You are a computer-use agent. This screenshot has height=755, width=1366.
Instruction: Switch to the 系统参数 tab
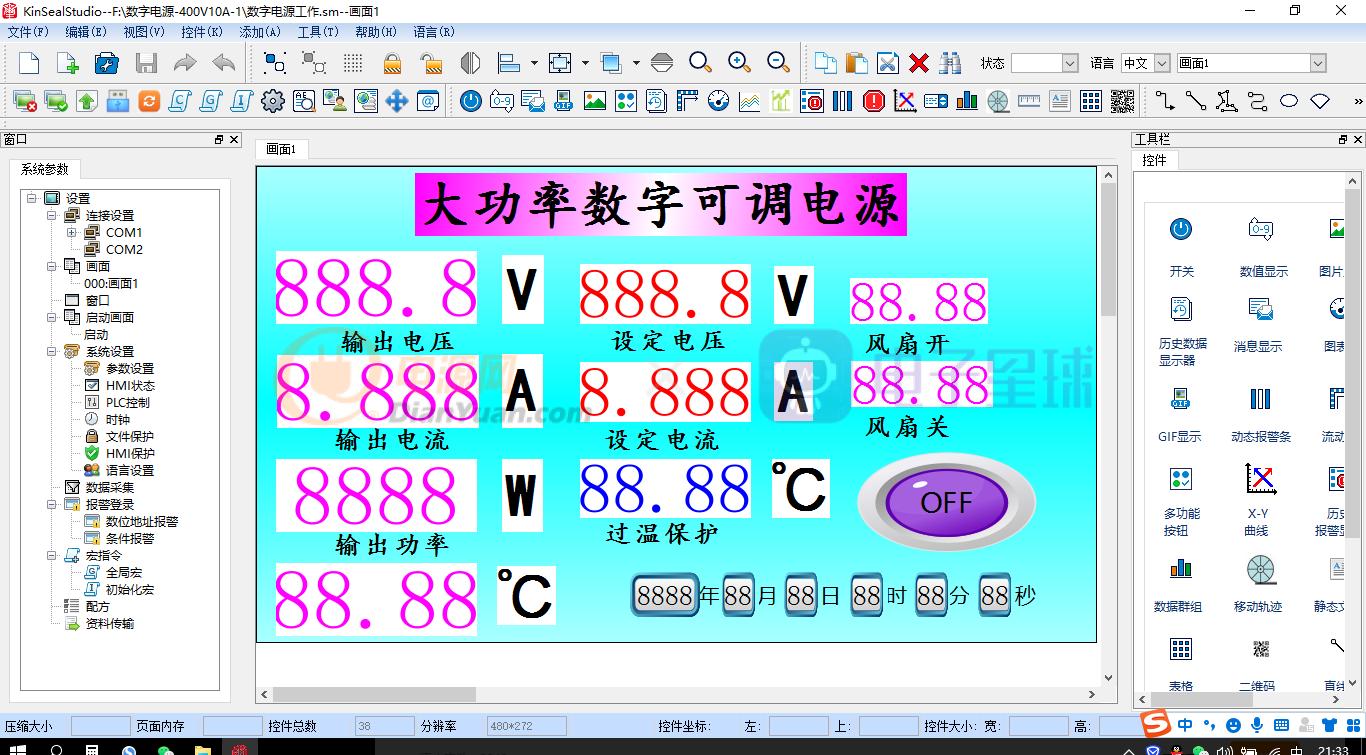tap(44, 168)
